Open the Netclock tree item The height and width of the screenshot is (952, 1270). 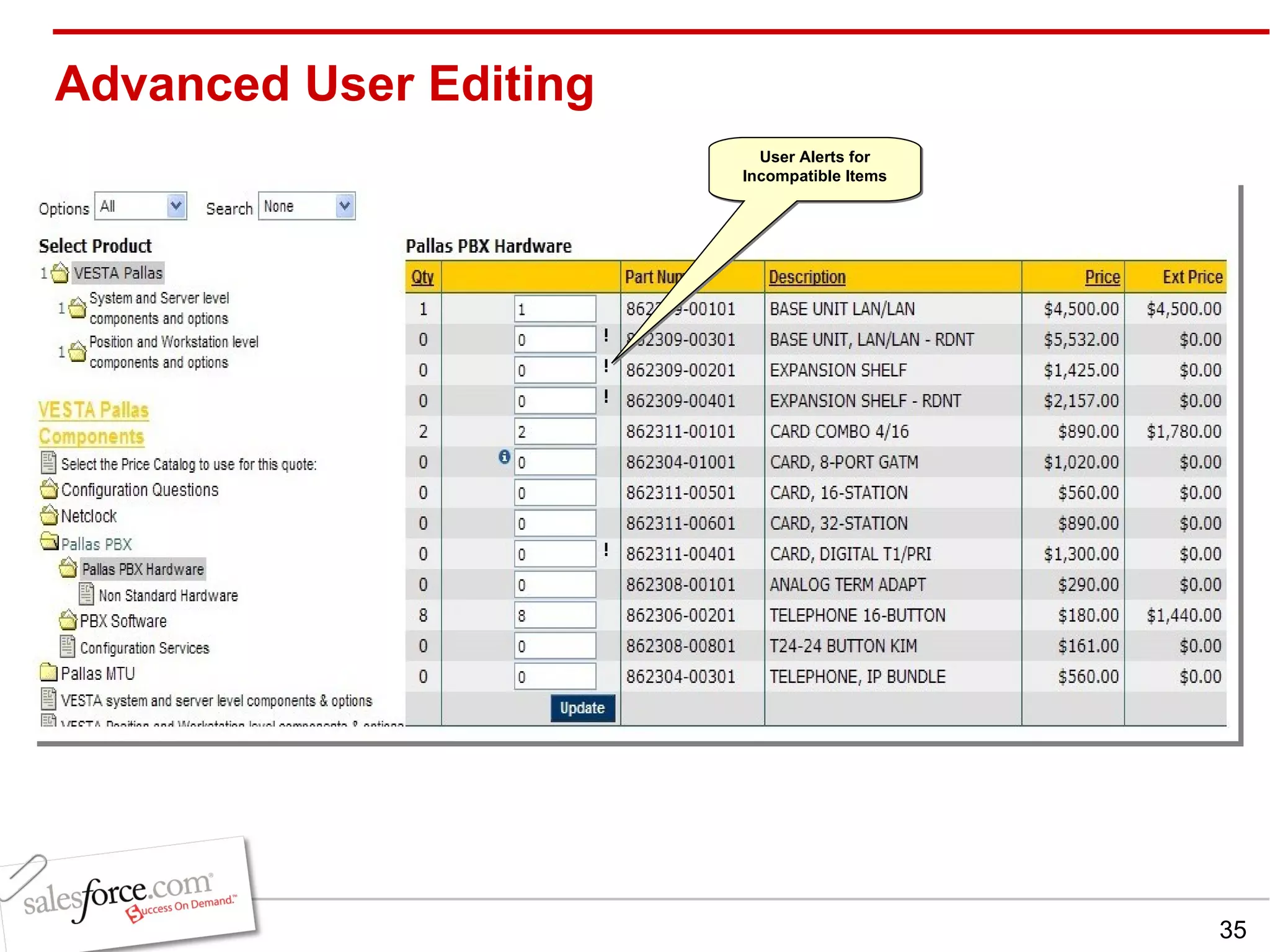[x=89, y=516]
